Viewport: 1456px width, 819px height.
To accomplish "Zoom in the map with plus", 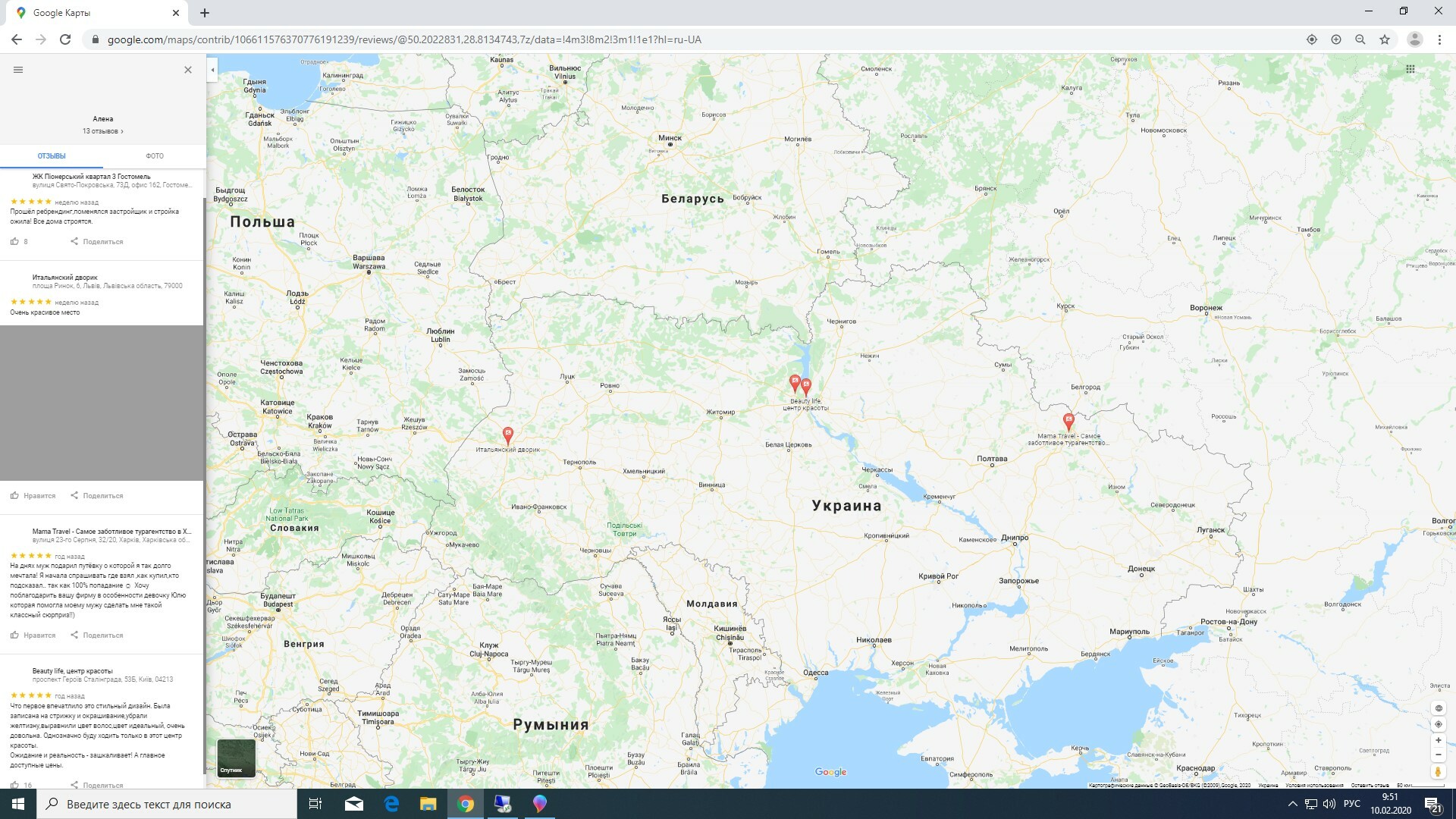I will pyautogui.click(x=1438, y=740).
